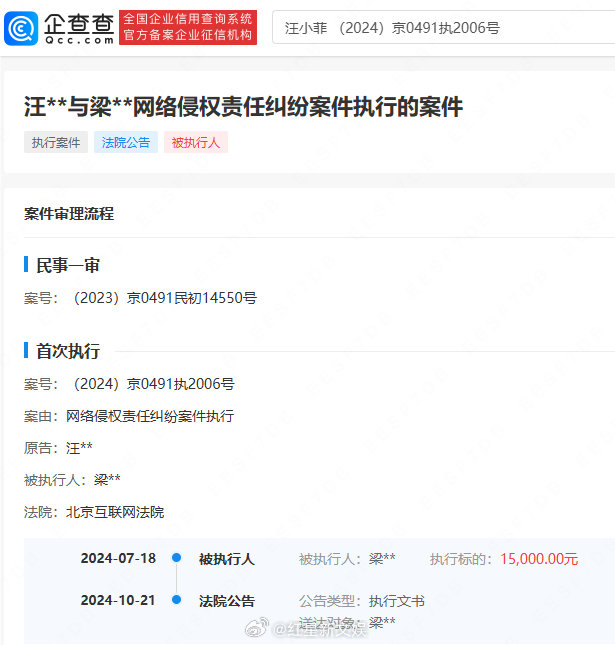Focus the search box with 汪小菲 query
The width and height of the screenshot is (615, 645).
pyautogui.click(x=443, y=28)
